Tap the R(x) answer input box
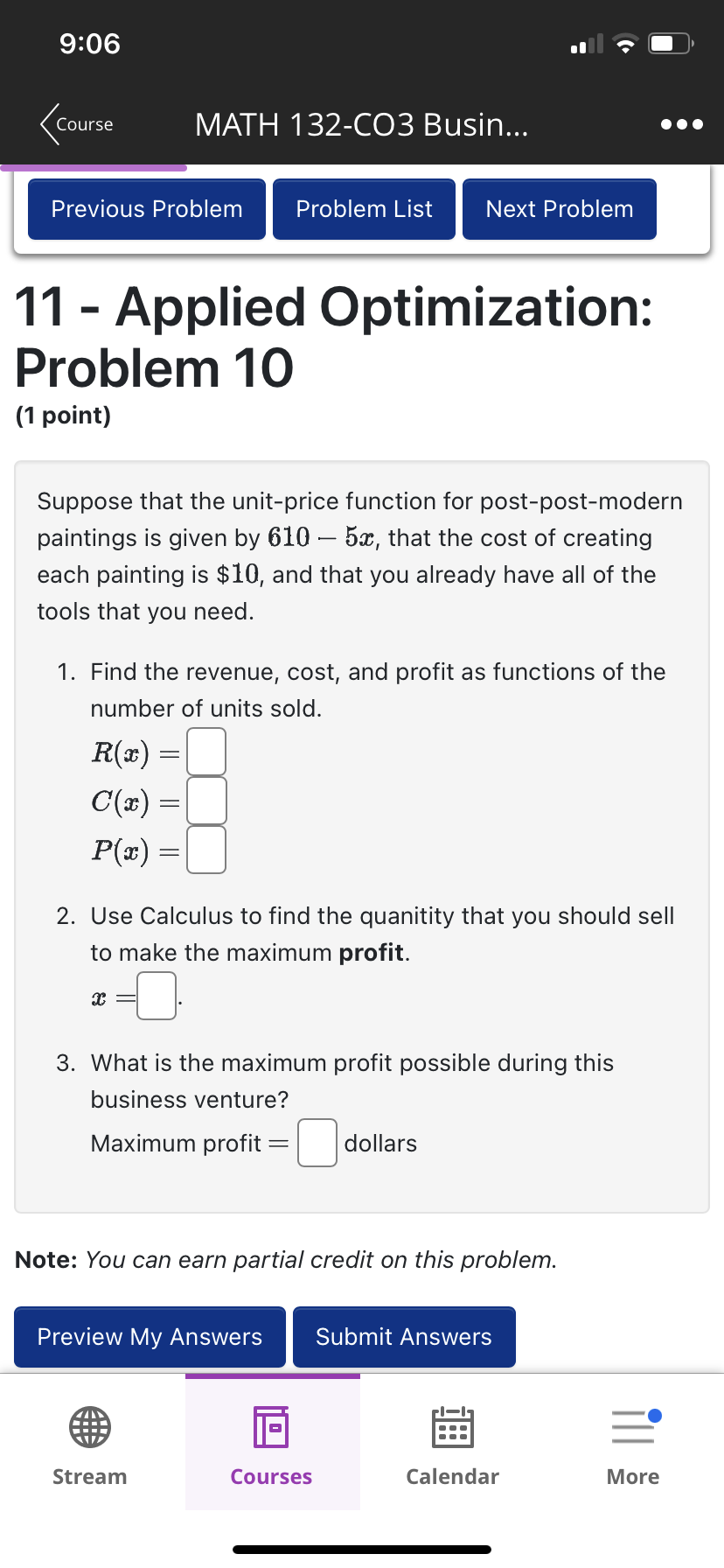Screen dimensions: 724x1568 pos(205,751)
